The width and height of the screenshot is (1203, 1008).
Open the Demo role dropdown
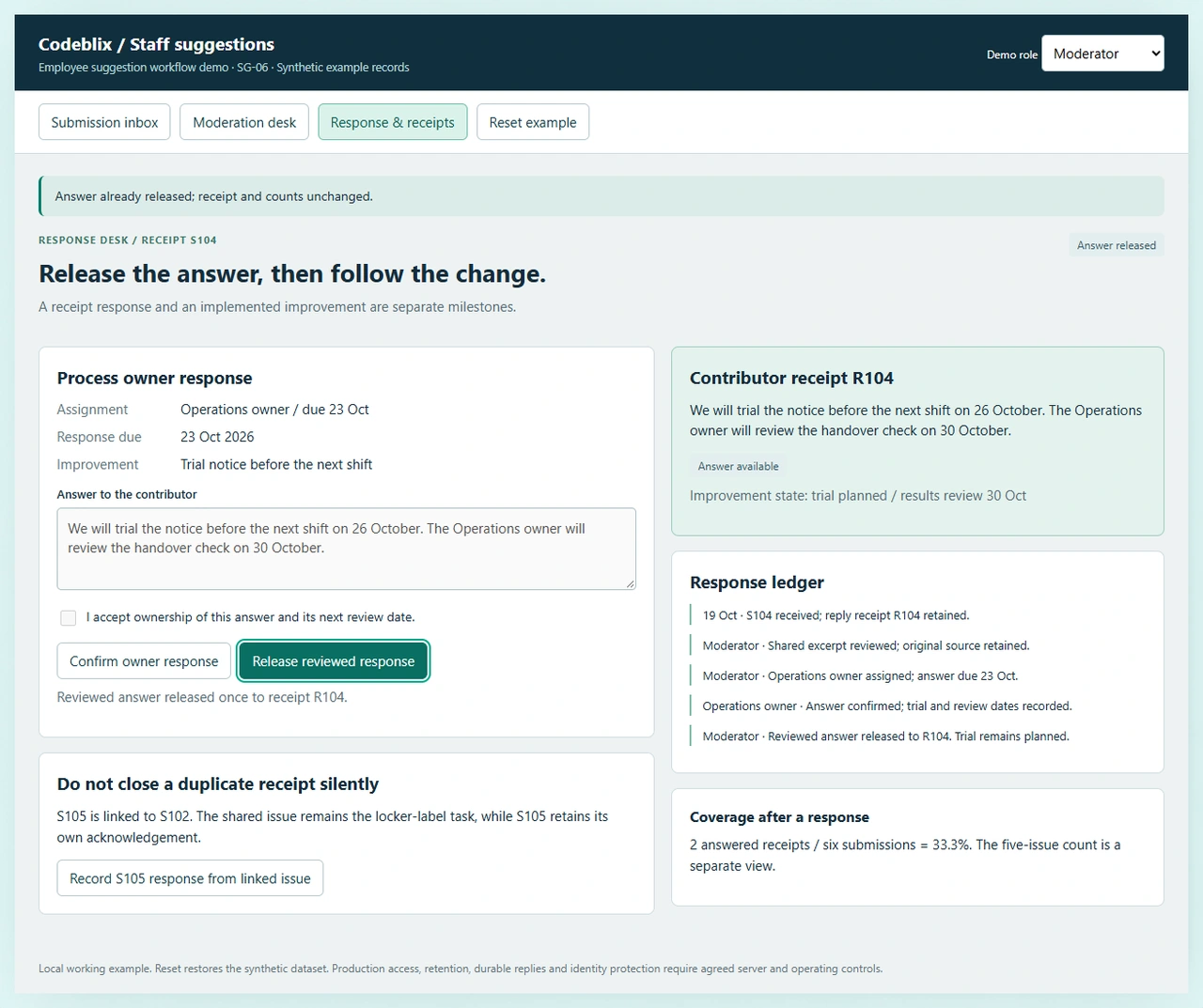1102,54
